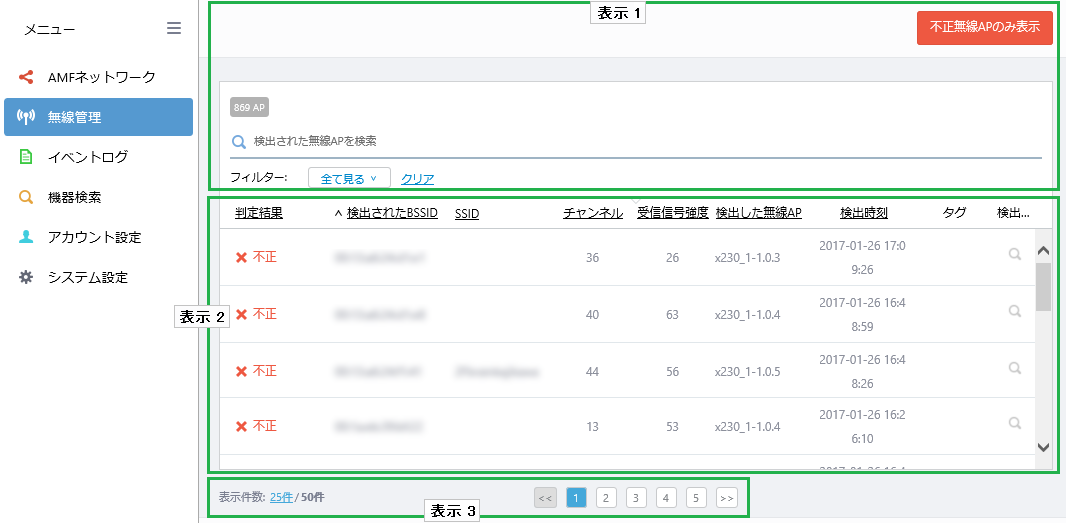Viewport: 1066px width, 523px height.
Task: Click the システム設定 gear icon
Action: click(26, 277)
